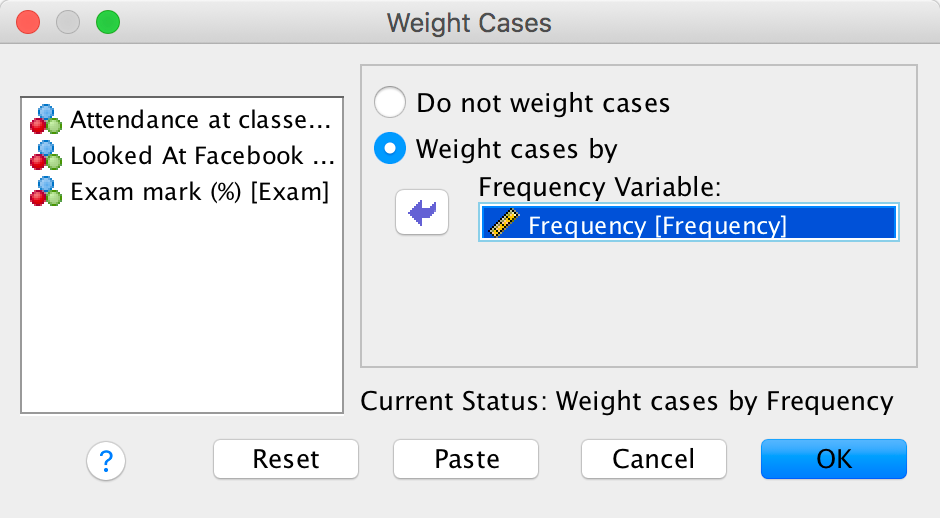Click the nominal icon beside Looked At Facebook
The height and width of the screenshot is (518, 940).
pos(46,156)
